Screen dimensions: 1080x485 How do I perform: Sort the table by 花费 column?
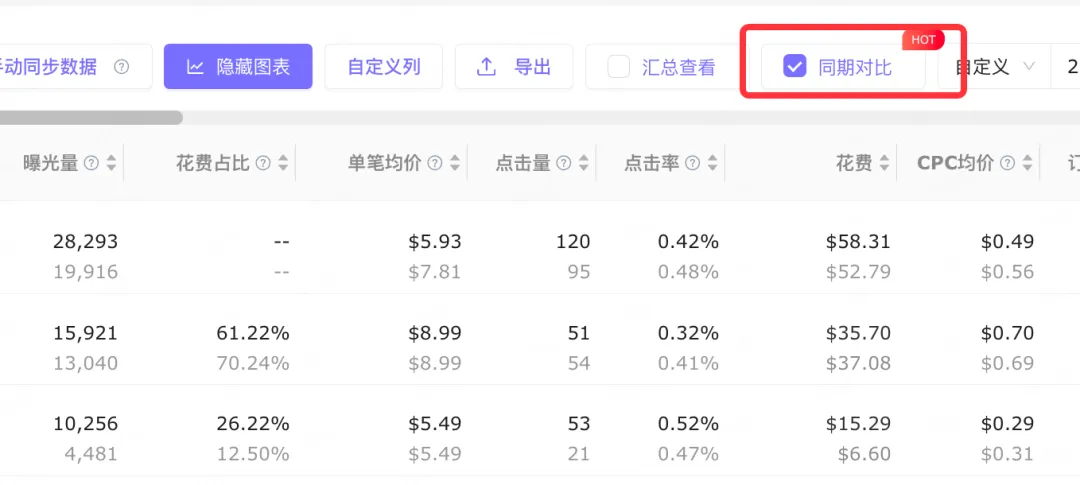pyautogui.click(x=884, y=163)
